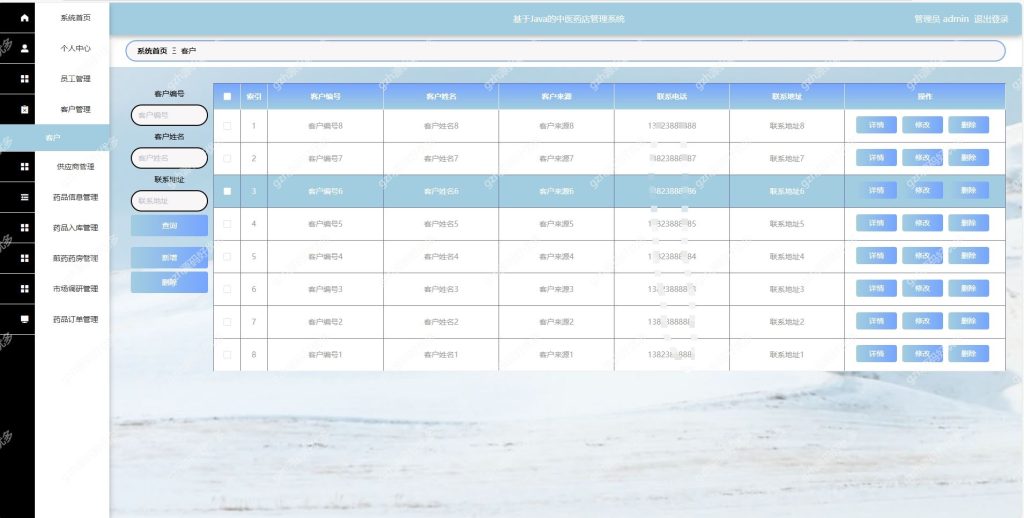Click the monitor icon beside 药品订单管理
The height and width of the screenshot is (518, 1024).
[x=24, y=319]
